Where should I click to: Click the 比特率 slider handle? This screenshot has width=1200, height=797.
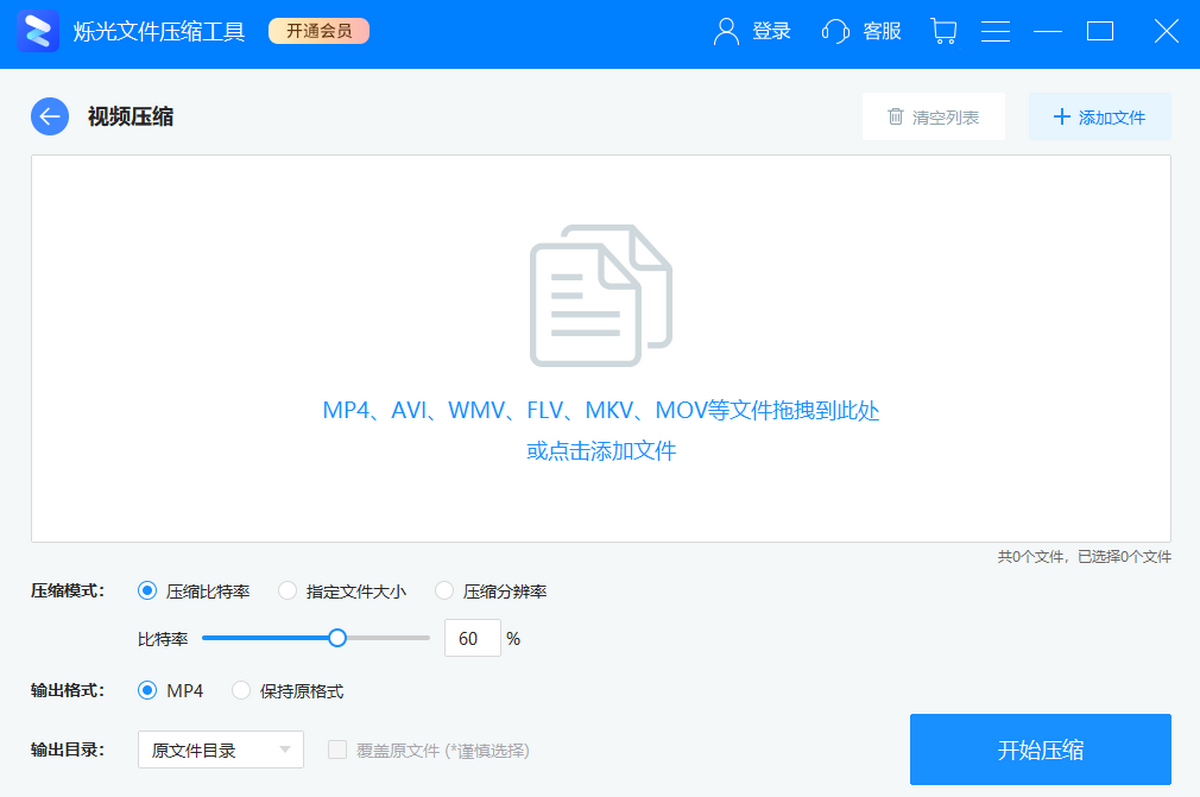tap(338, 638)
